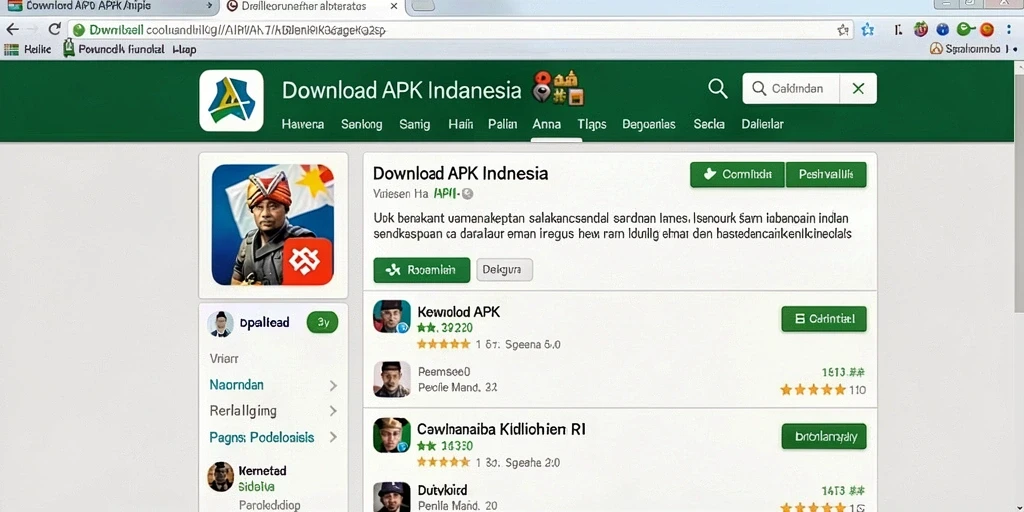This screenshot has height=512, width=1024.
Task: Click inside the Cakindan search field
Action: [x=791, y=88]
